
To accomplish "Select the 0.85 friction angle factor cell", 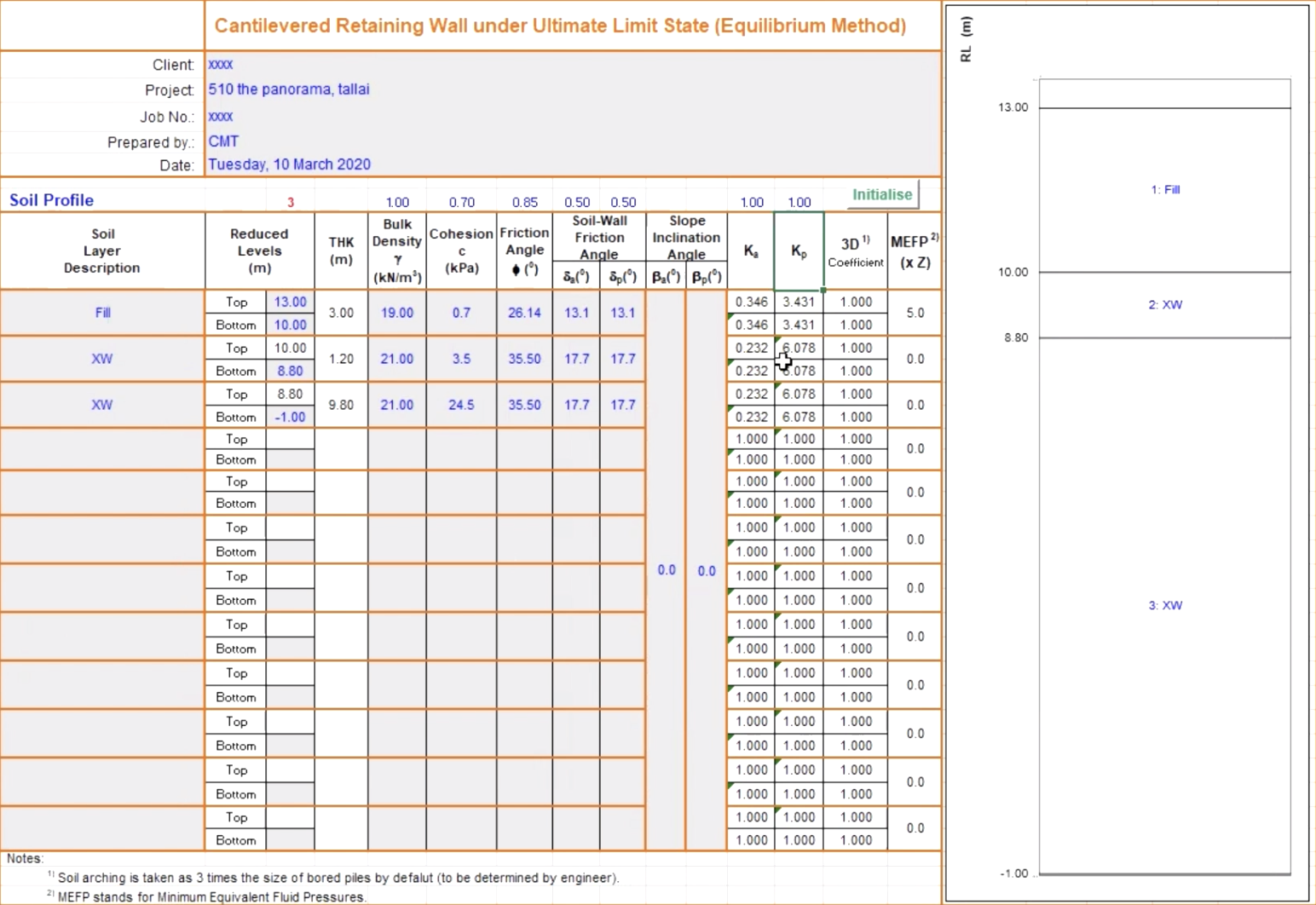I will 524,202.
